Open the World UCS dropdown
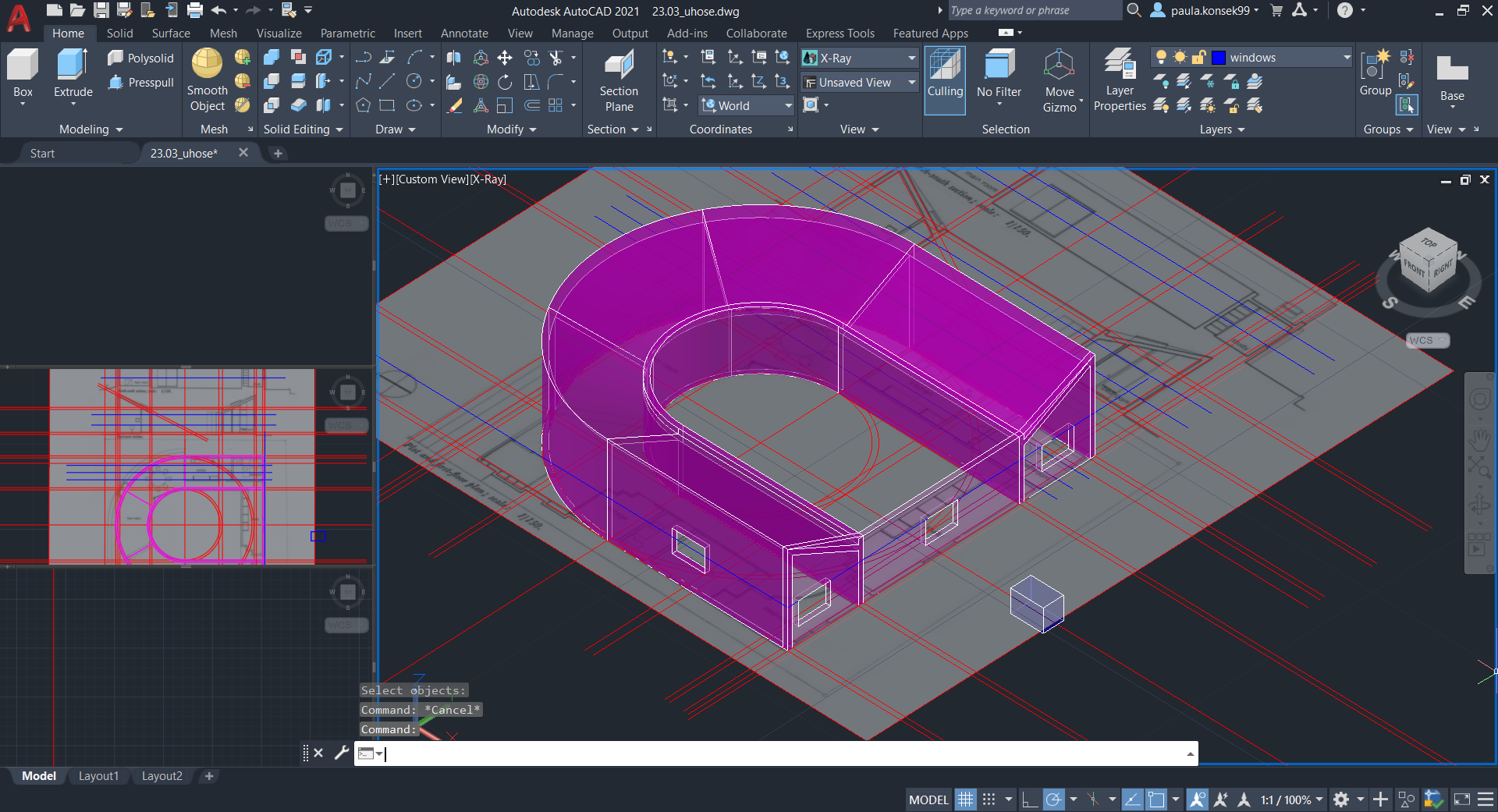The height and width of the screenshot is (812, 1498). tap(746, 105)
